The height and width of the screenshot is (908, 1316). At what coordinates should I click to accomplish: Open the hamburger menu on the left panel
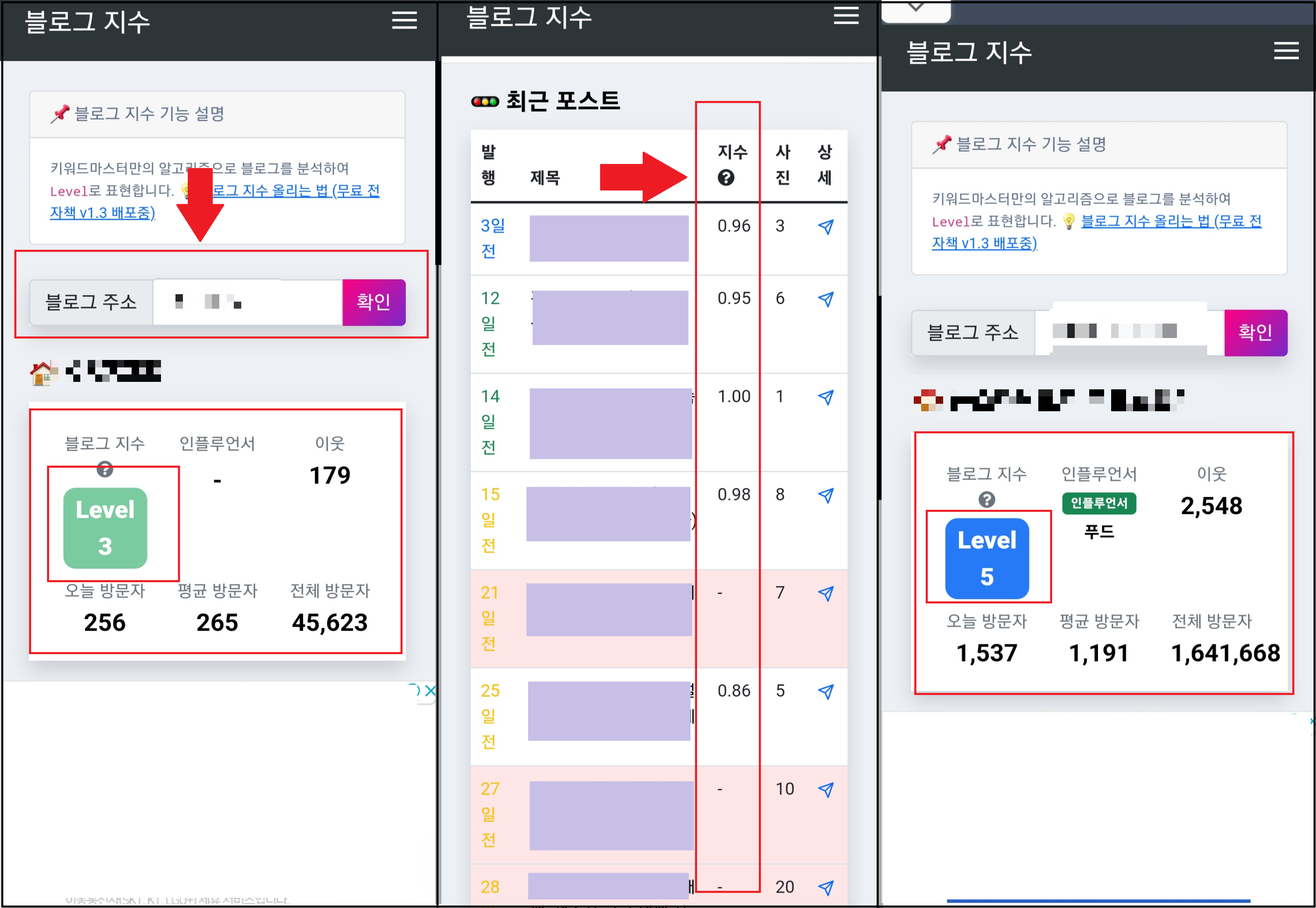[x=405, y=21]
